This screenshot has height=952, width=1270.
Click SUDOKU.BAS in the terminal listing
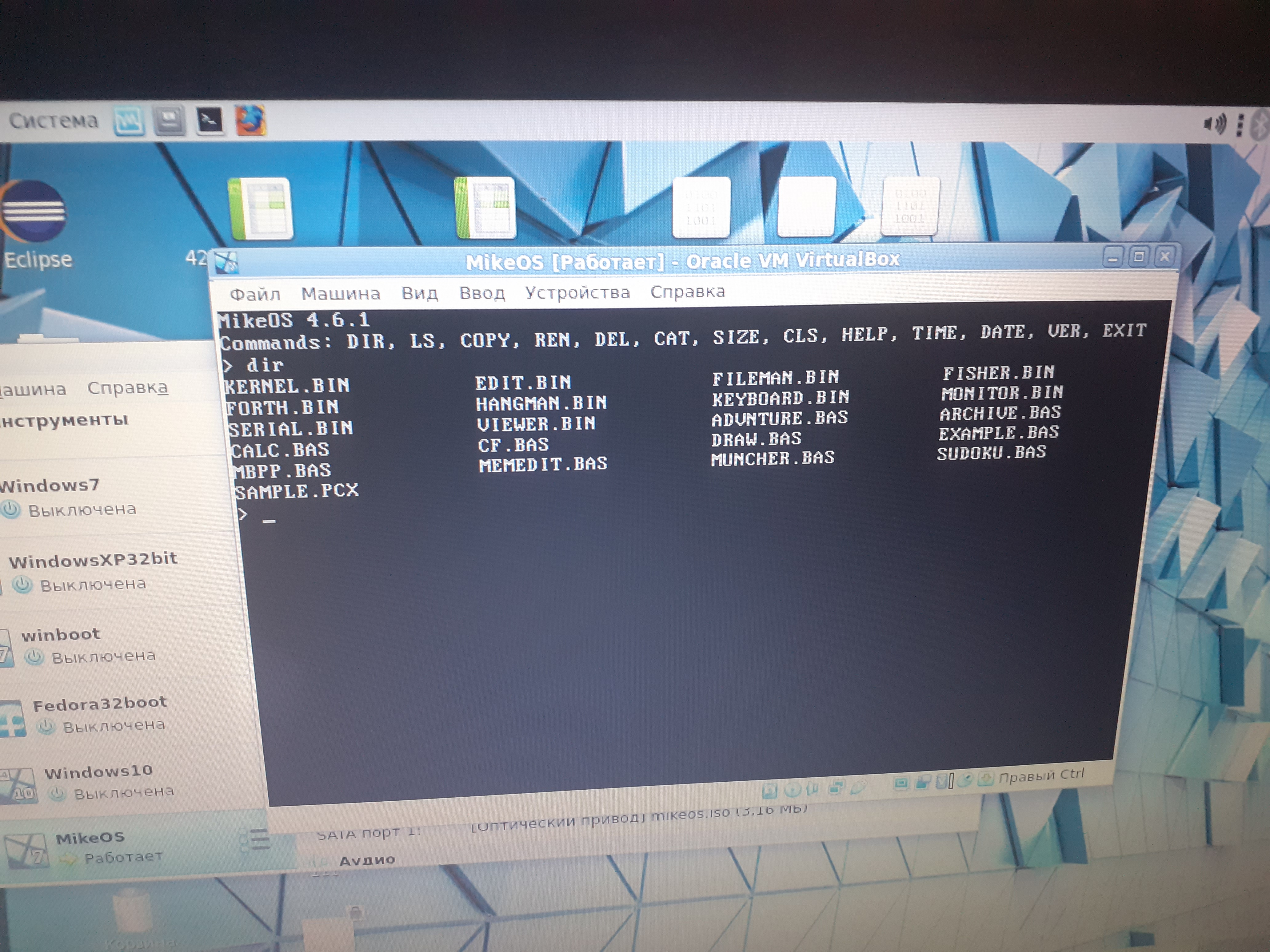click(992, 453)
